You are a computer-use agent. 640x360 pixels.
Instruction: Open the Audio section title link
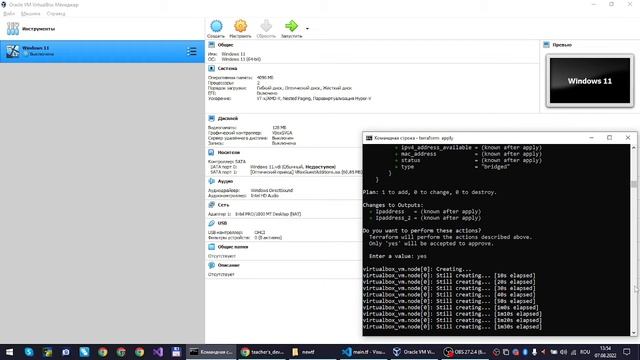pyautogui.click(x=225, y=181)
